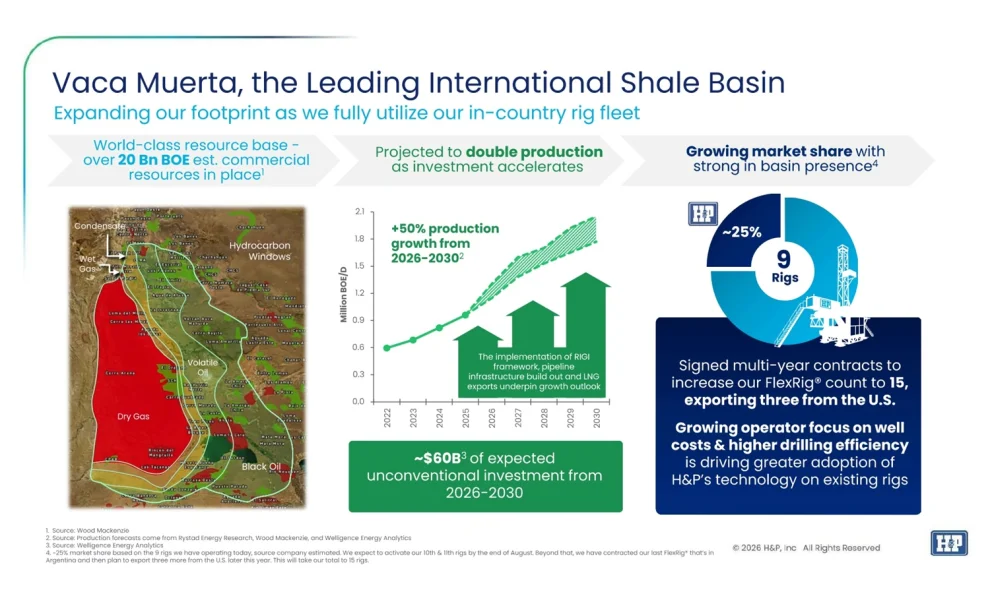Click the 'Black Oil' label on the map

(x=261, y=467)
